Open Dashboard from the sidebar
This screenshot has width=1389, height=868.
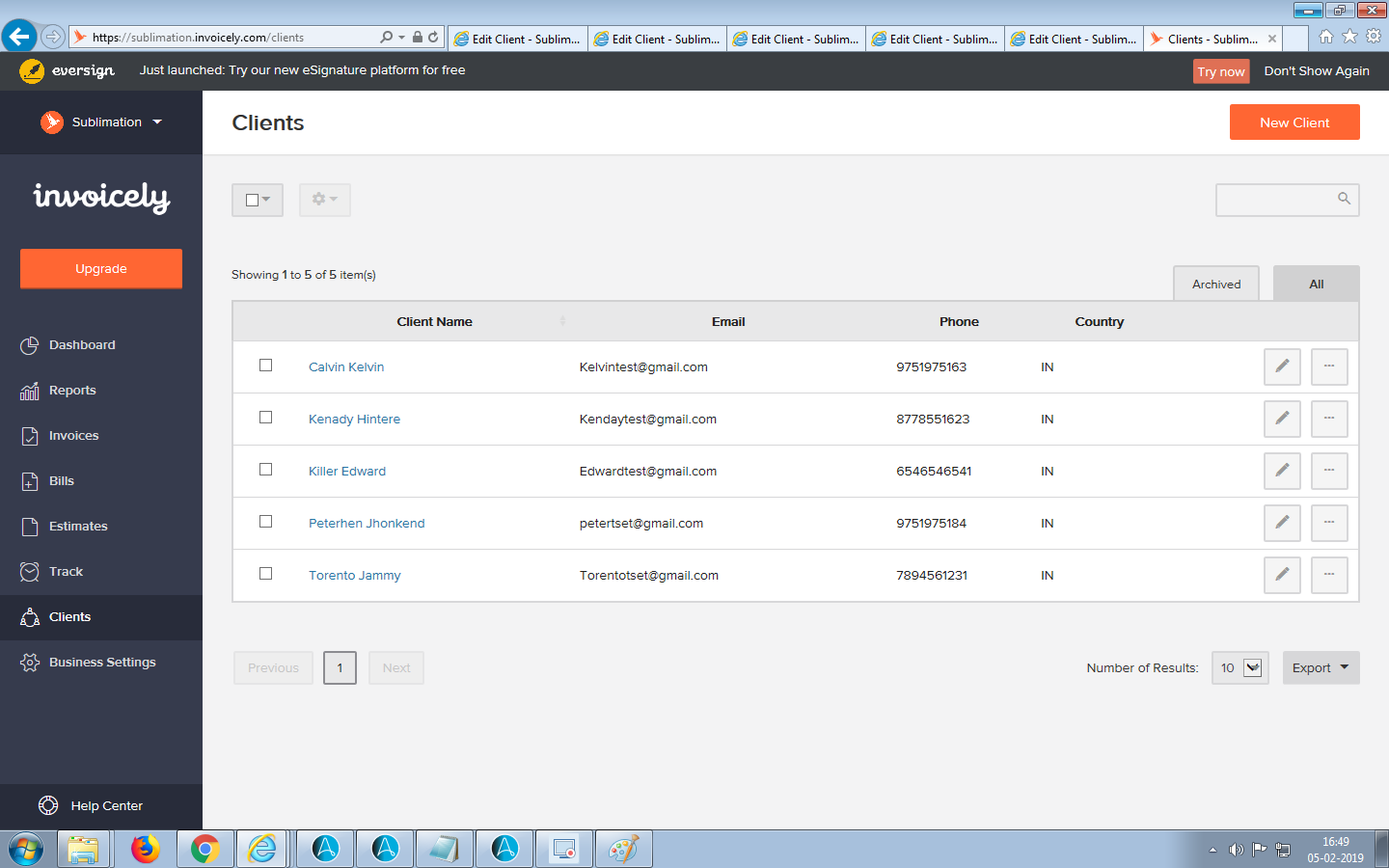click(82, 345)
